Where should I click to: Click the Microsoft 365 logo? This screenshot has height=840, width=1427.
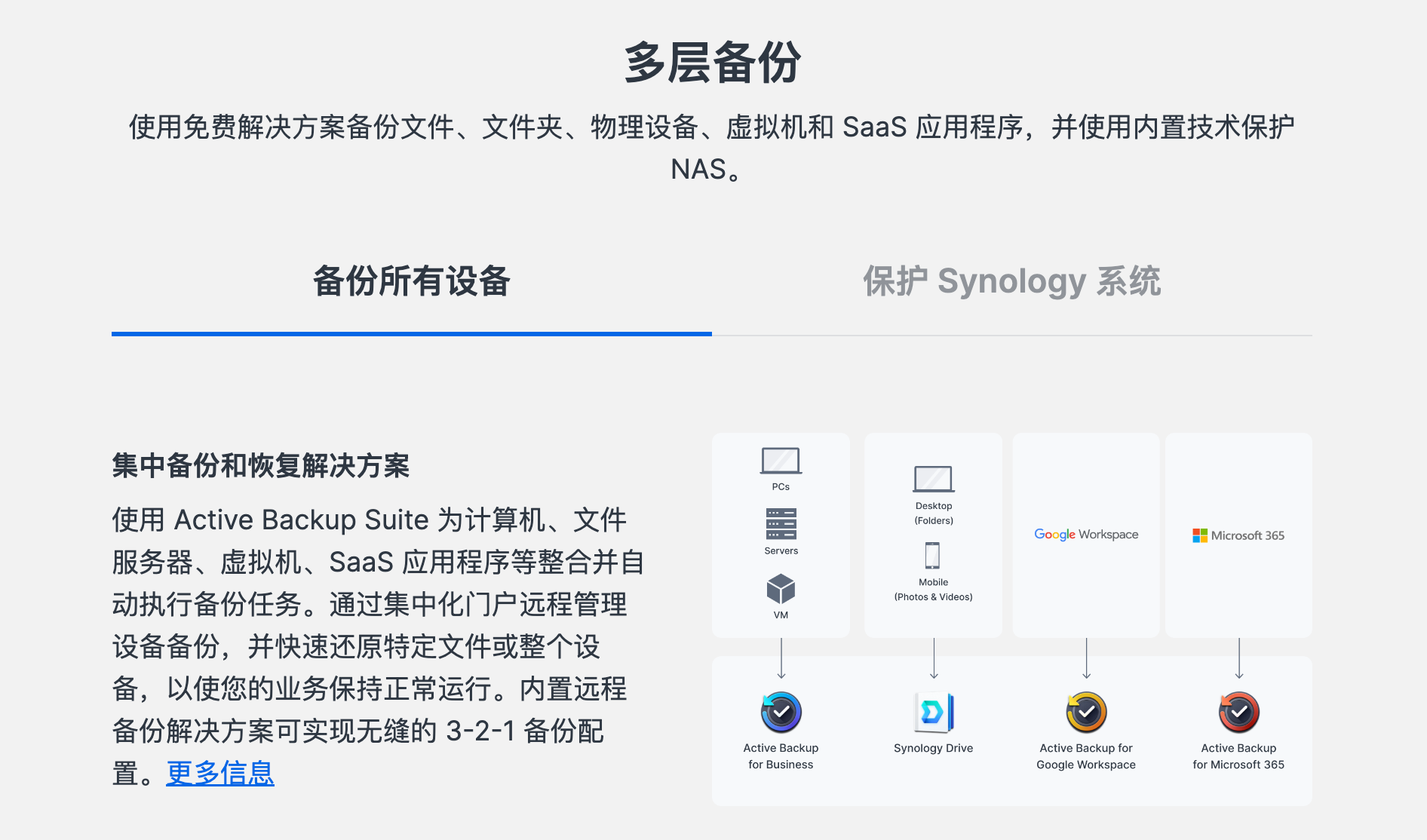pos(1238,535)
